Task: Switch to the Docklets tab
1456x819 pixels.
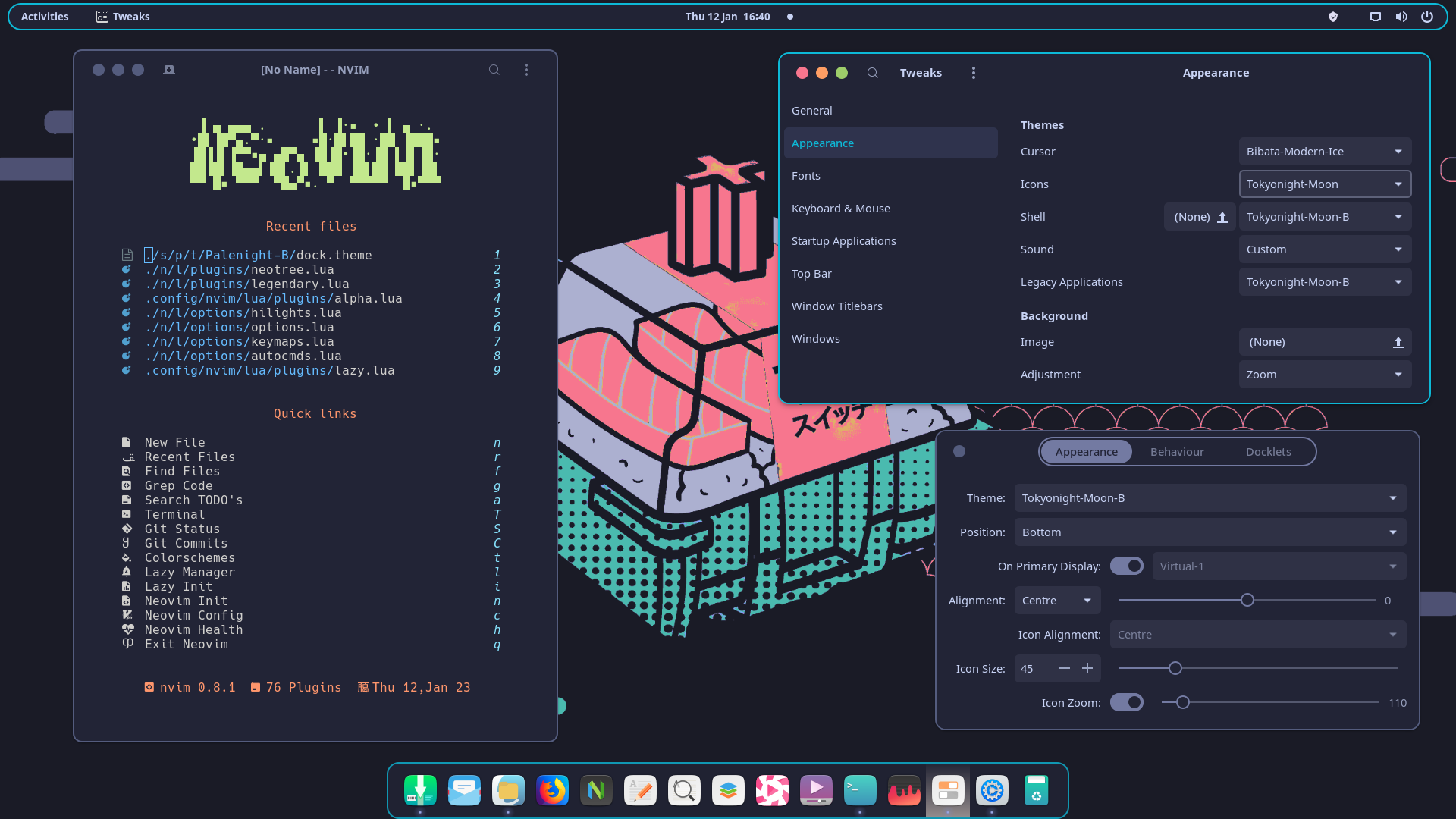Action: click(1268, 452)
